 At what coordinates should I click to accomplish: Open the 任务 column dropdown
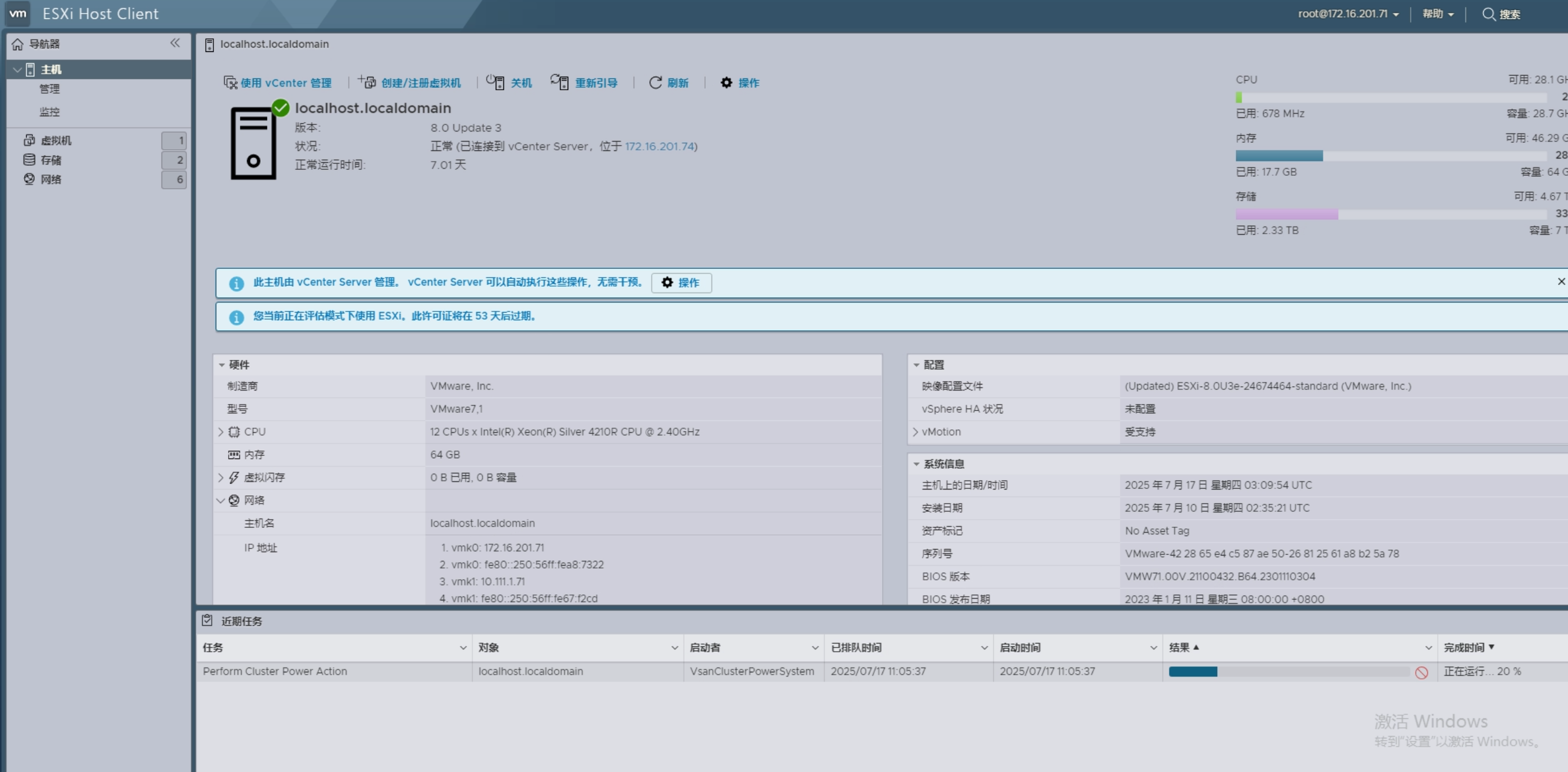(463, 648)
